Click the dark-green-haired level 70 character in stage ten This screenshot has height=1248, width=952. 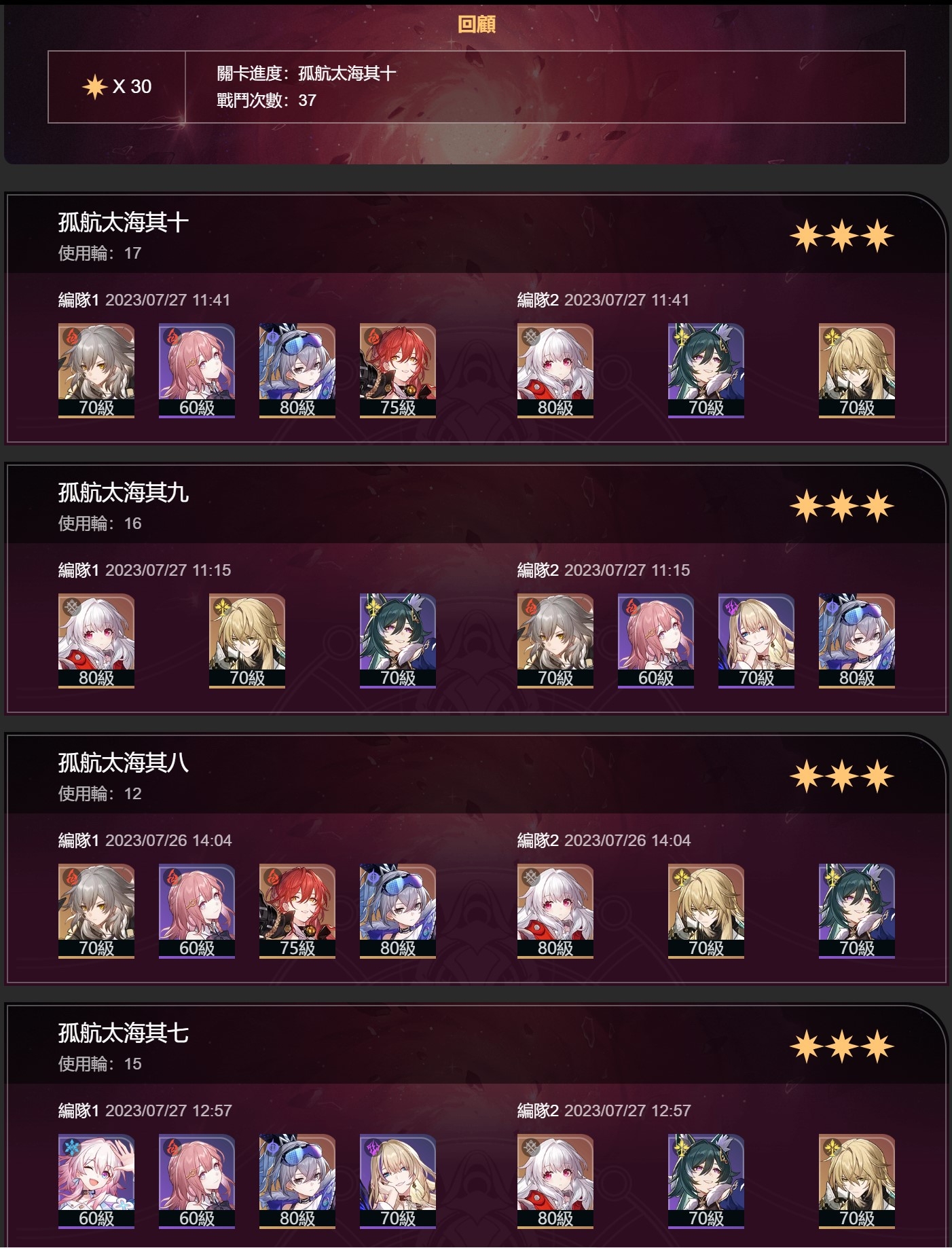706,371
